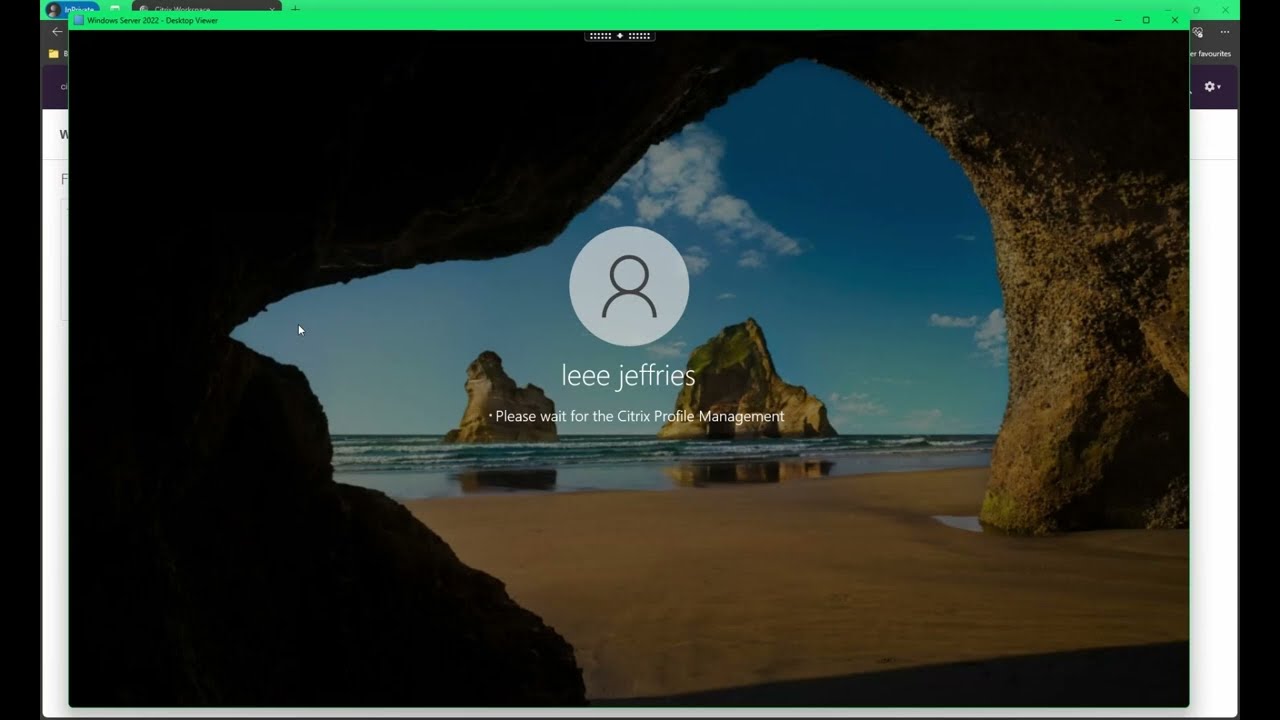Click the browser Back arrow button
Image resolution: width=1280 pixels, height=720 pixels.
point(56,32)
